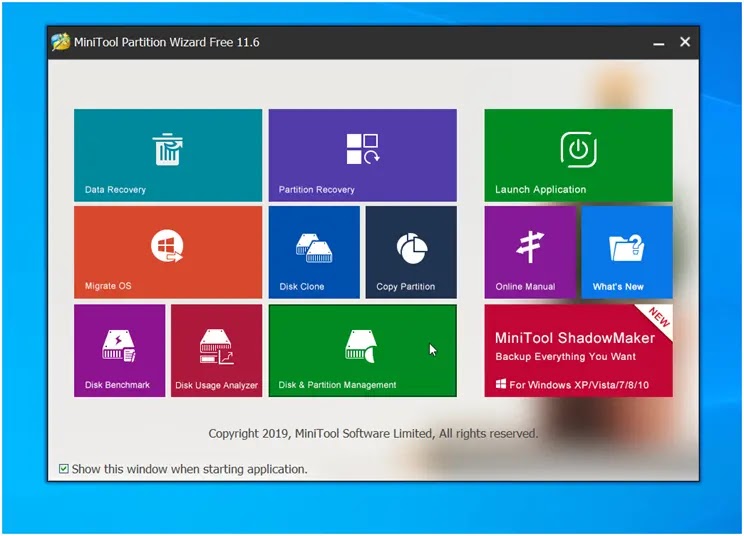This screenshot has width=744, height=536.
Task: Open the Online Manual signpost icon
Action: [x=530, y=247]
